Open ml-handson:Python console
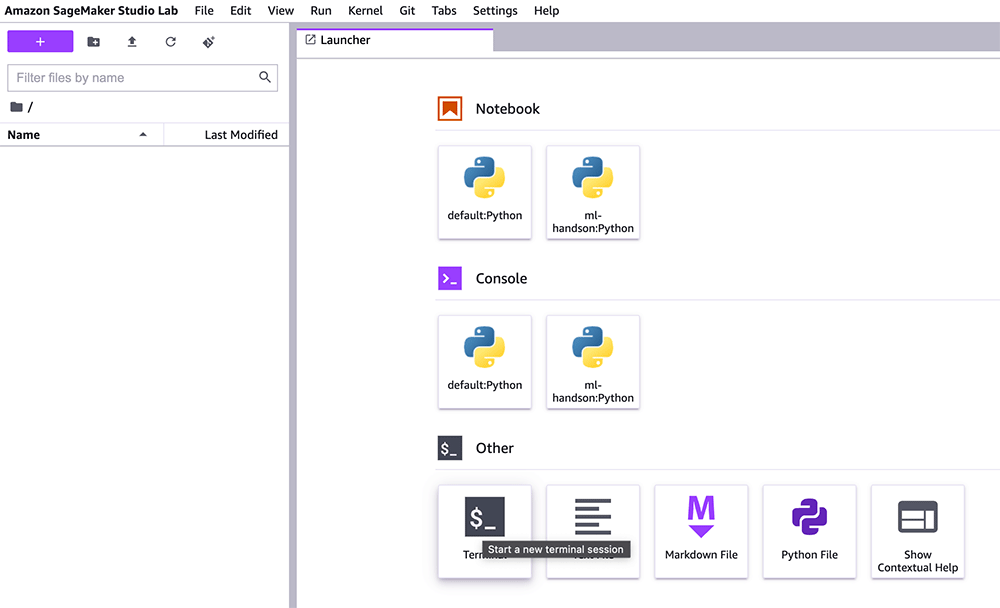1000x608 pixels. 593,361
